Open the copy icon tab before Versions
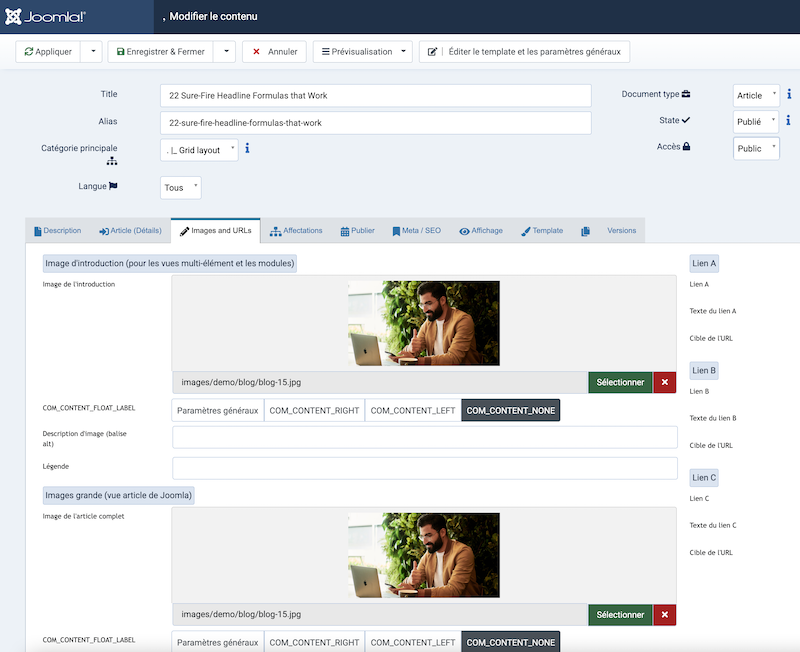 point(585,231)
